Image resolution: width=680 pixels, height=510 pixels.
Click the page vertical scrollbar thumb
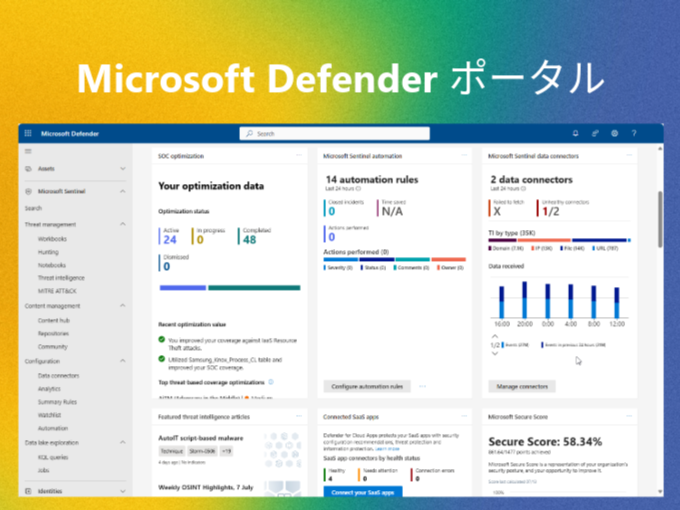point(660,219)
